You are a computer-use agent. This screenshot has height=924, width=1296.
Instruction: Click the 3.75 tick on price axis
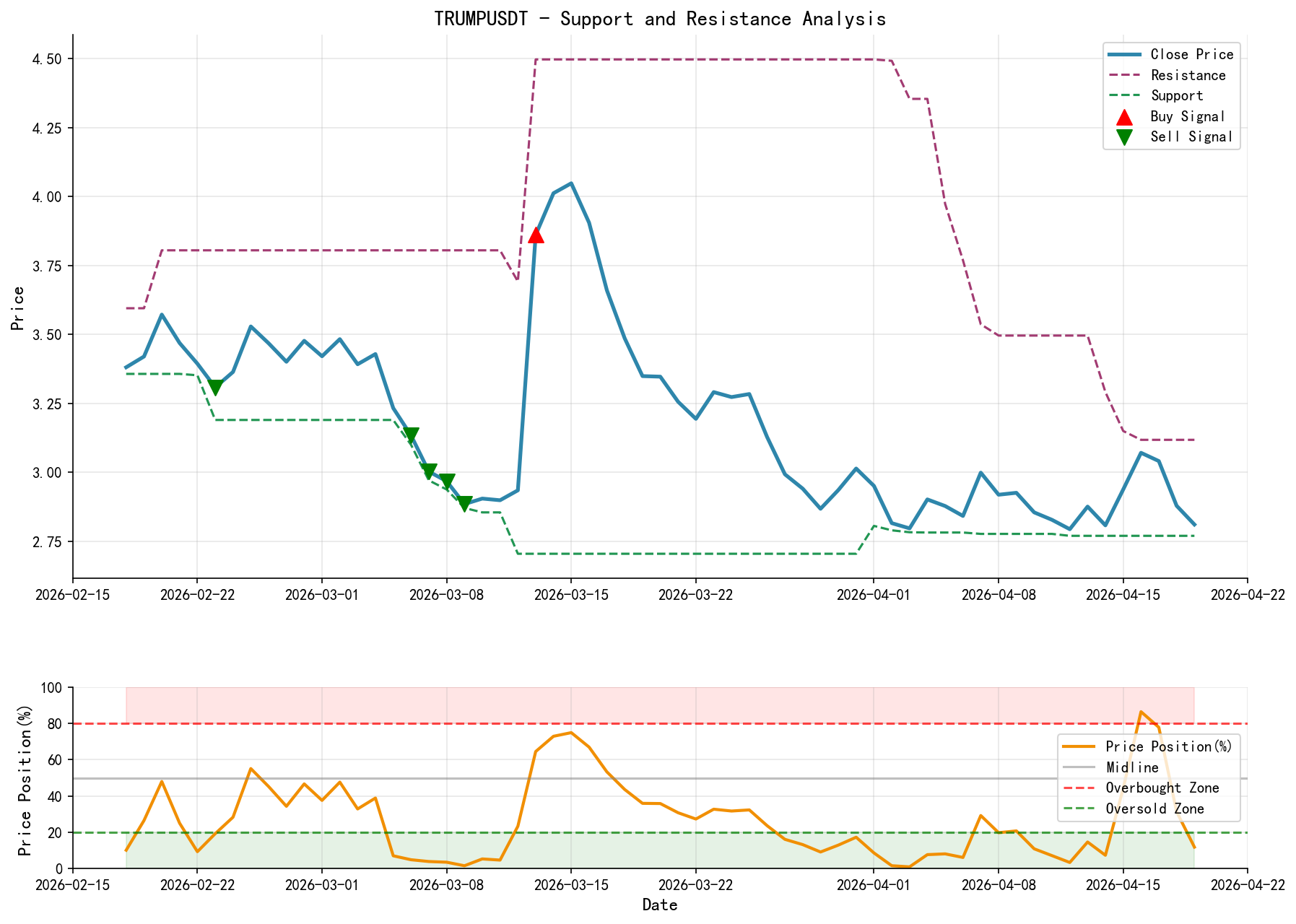48,266
